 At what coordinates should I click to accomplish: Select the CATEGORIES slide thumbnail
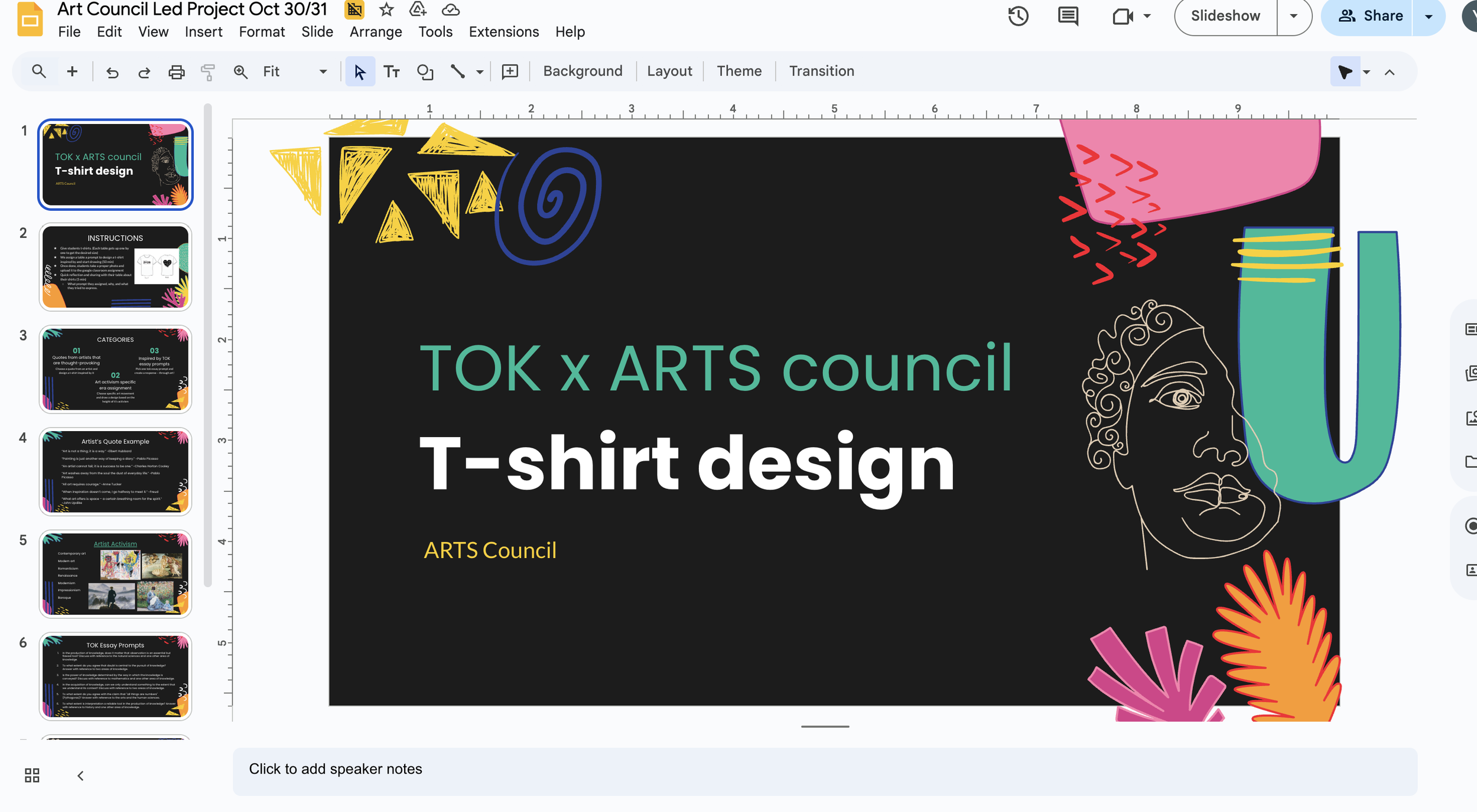[115, 369]
